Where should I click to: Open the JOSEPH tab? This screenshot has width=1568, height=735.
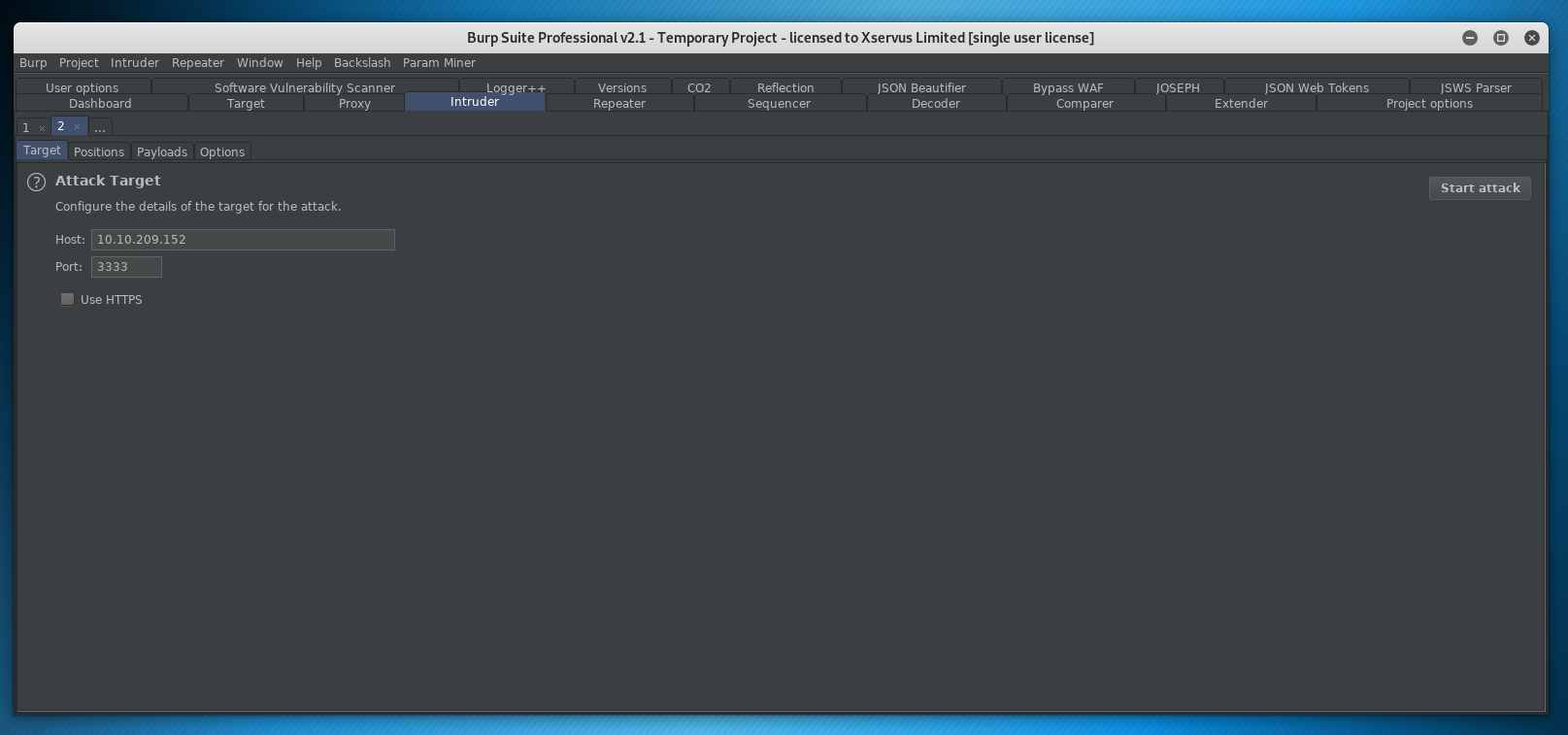pyautogui.click(x=1178, y=87)
